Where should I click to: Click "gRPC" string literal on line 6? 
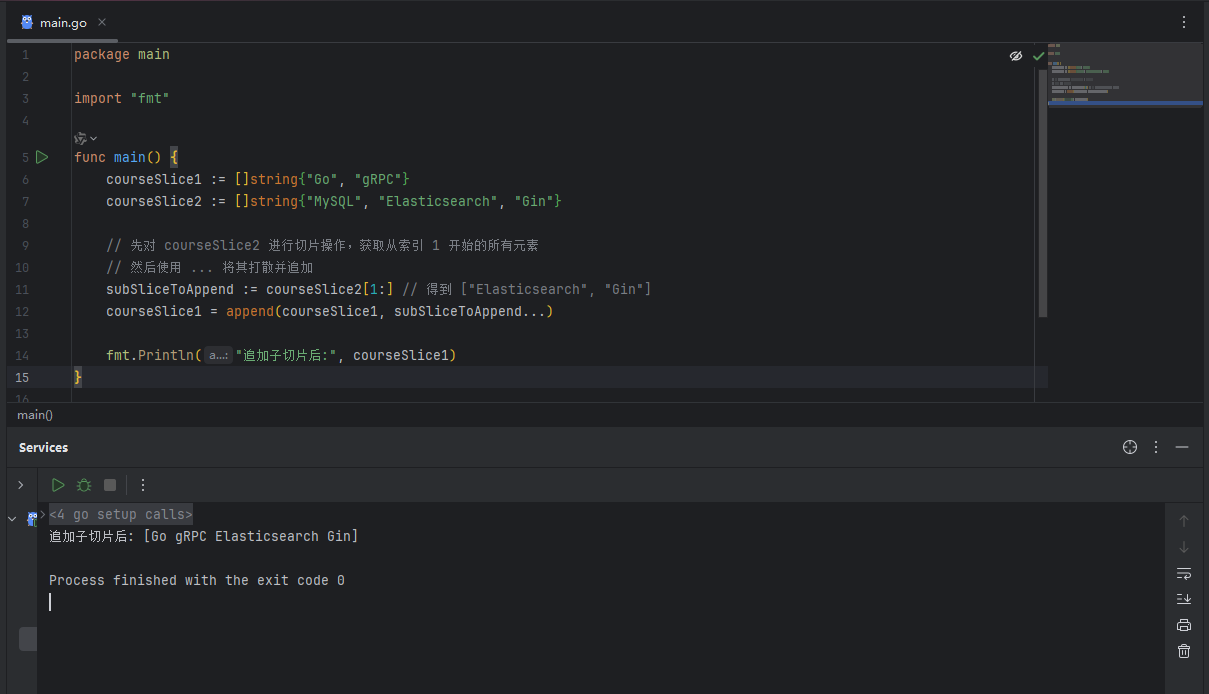[x=378, y=179]
